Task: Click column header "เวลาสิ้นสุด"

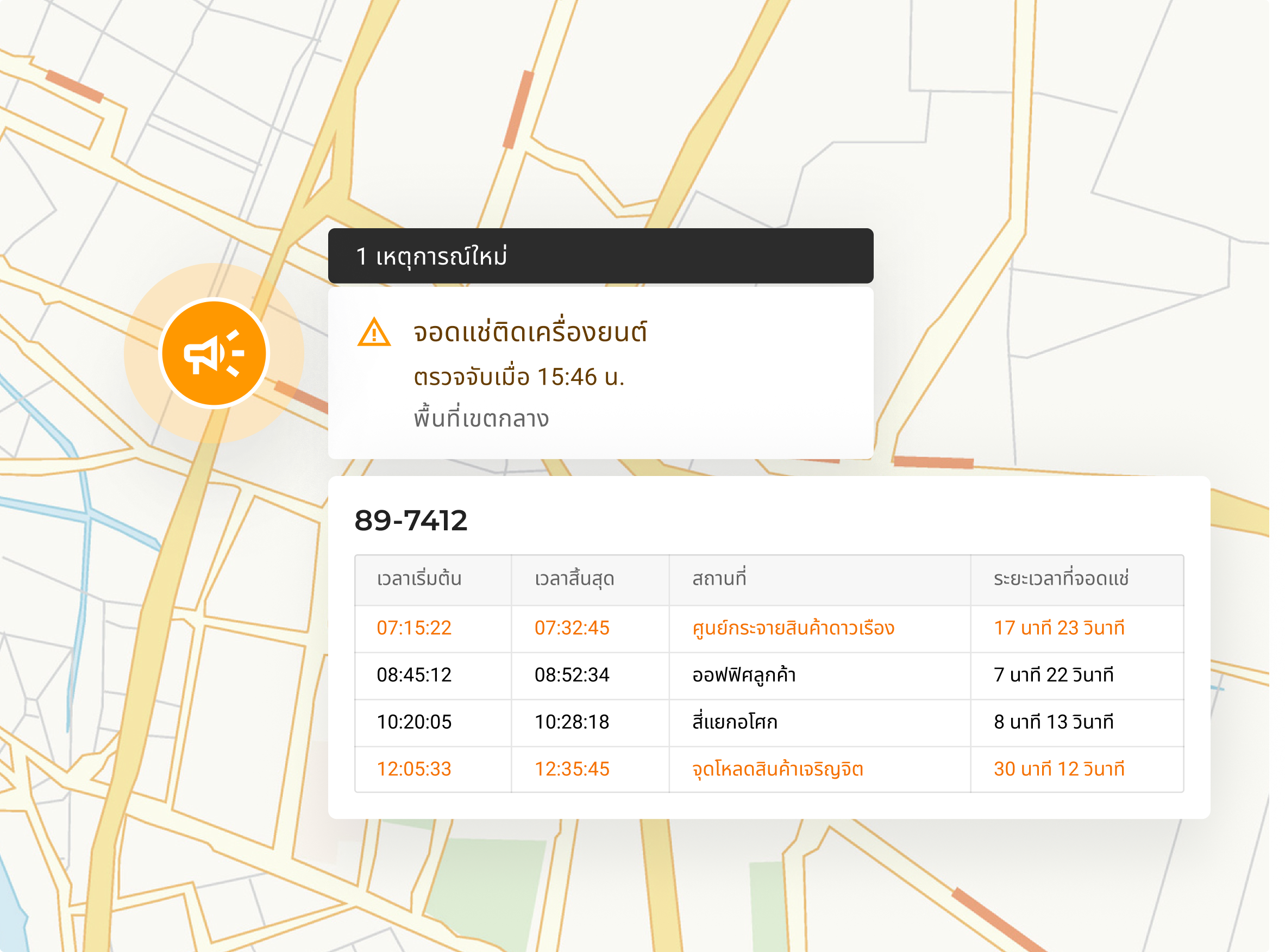Action: (x=574, y=578)
